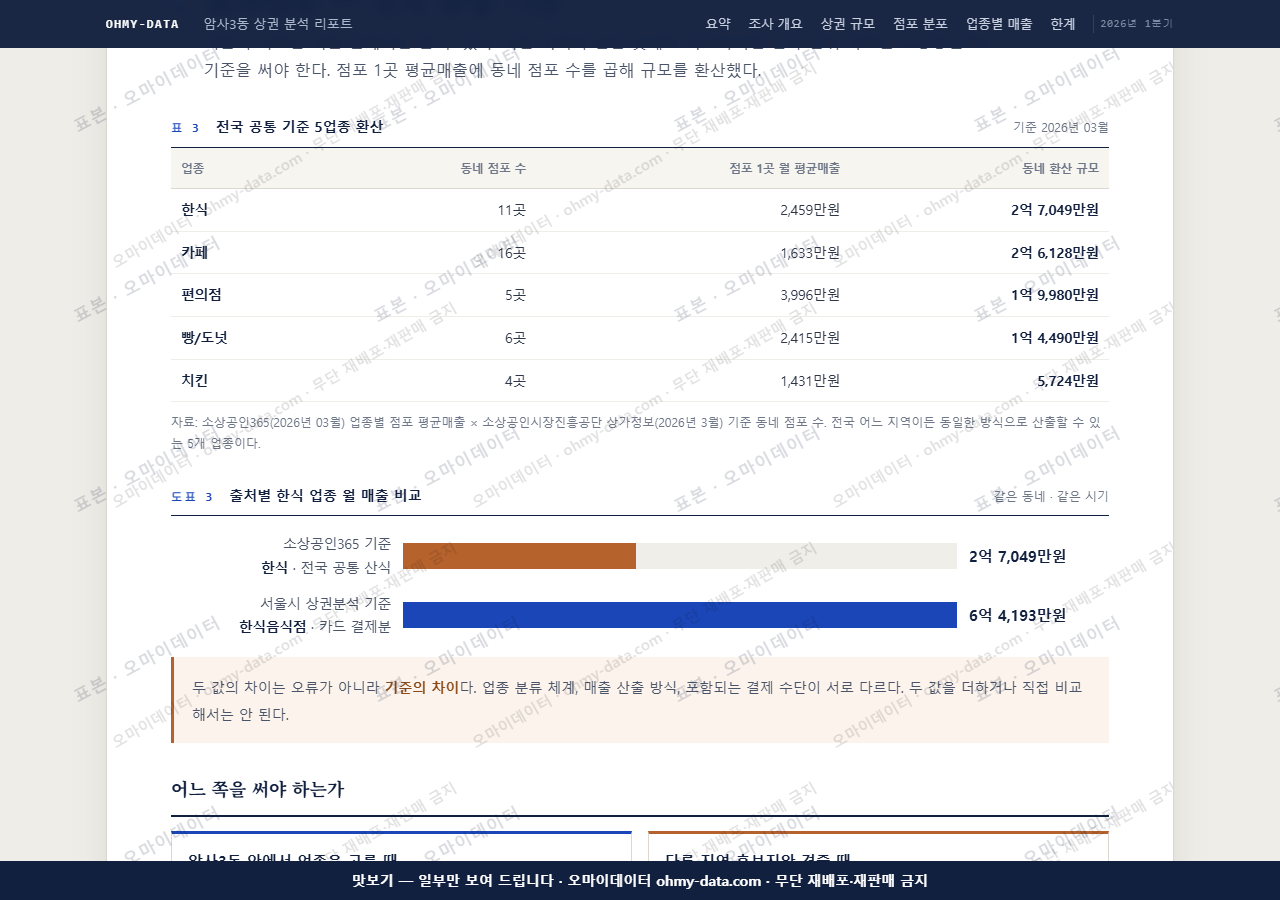Screen dimensions: 1280x900
Task: Click the 점포 1곳 월 평균매출 header
Action: click(785, 168)
